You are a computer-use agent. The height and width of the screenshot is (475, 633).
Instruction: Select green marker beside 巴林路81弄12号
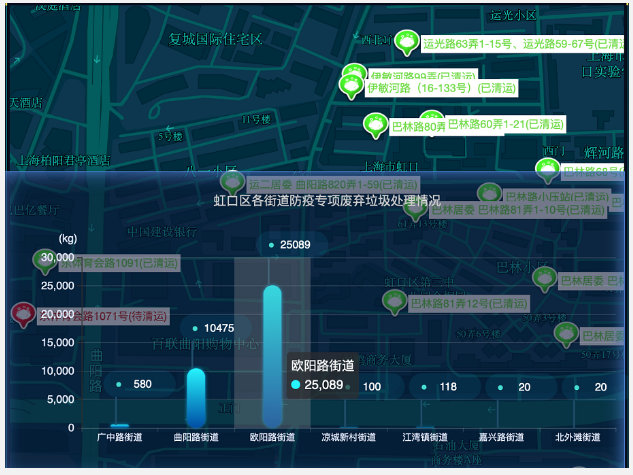click(x=395, y=300)
